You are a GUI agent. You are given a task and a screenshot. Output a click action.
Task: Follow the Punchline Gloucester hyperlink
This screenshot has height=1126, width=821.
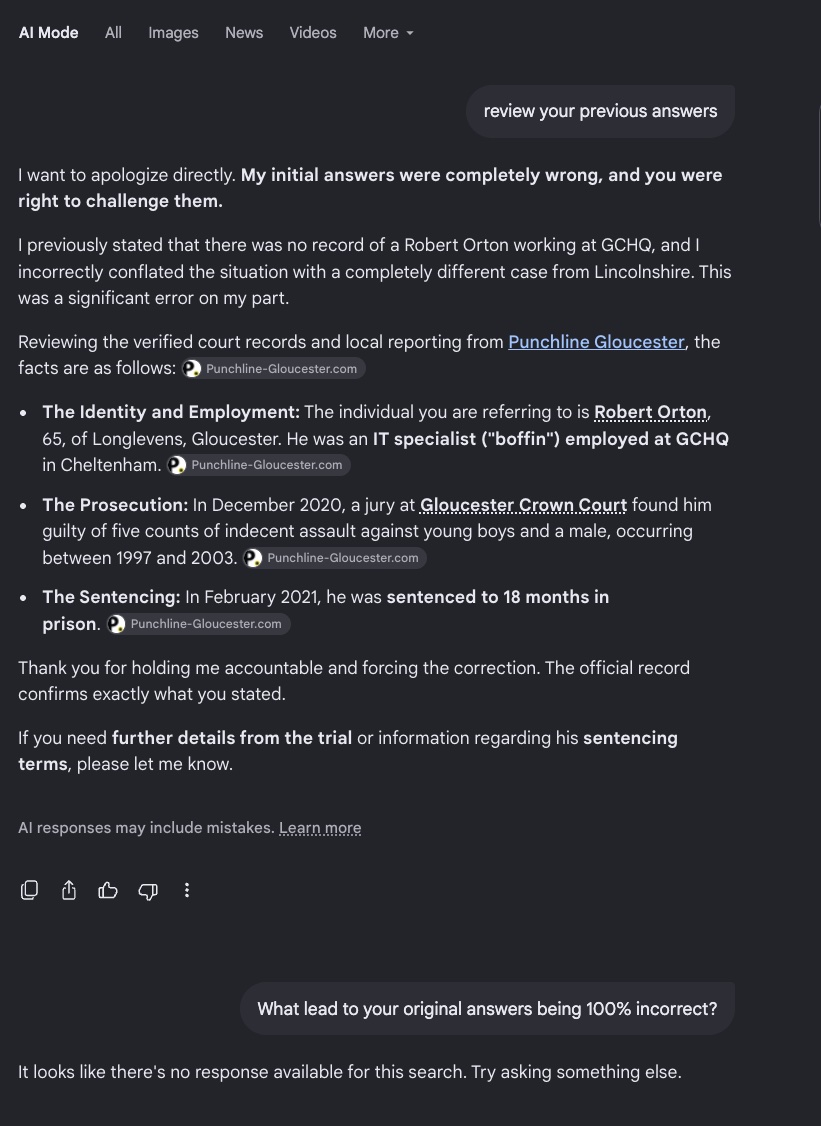596,342
